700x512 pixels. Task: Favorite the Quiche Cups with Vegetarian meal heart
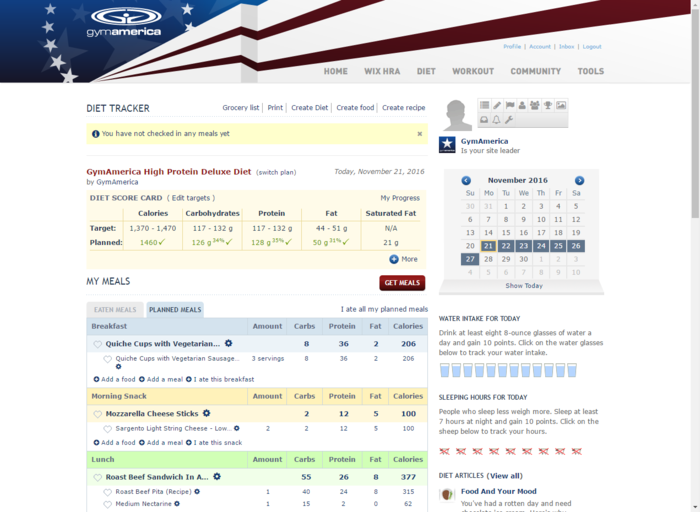coord(97,344)
